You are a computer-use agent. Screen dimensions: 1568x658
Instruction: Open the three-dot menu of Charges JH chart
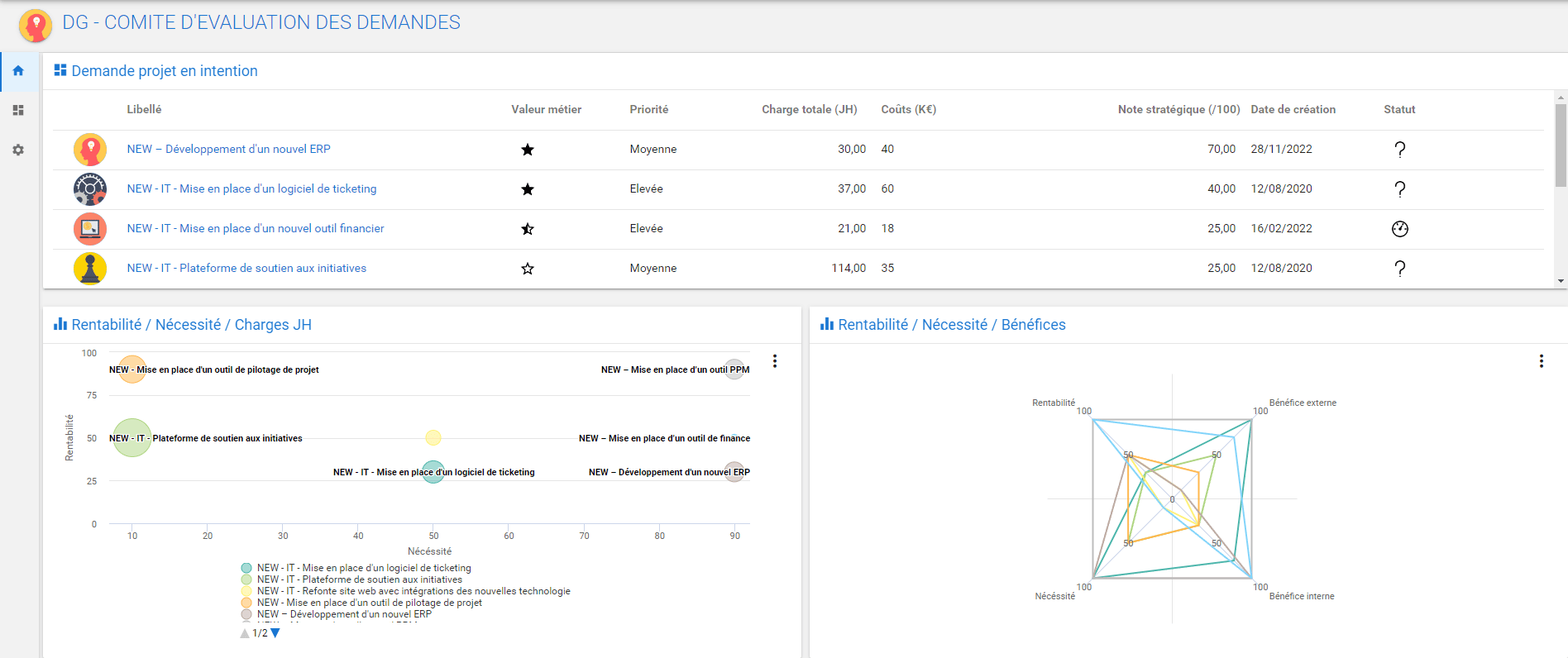pyautogui.click(x=775, y=361)
